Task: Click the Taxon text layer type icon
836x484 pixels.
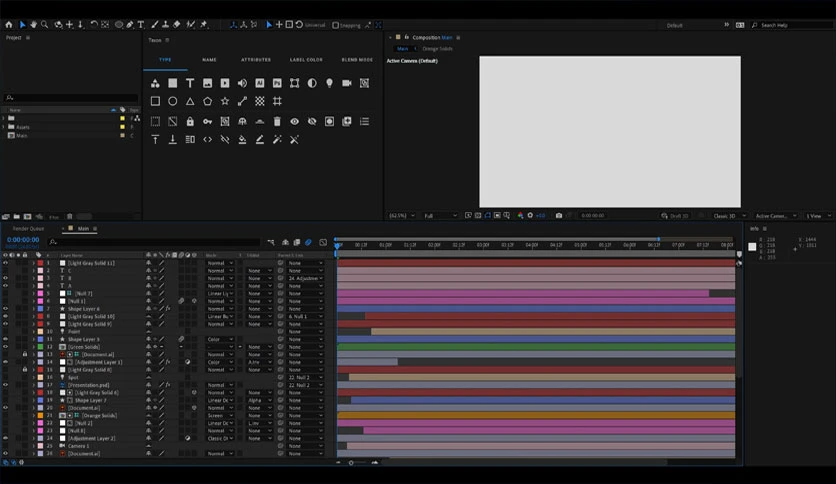Action: coord(190,83)
